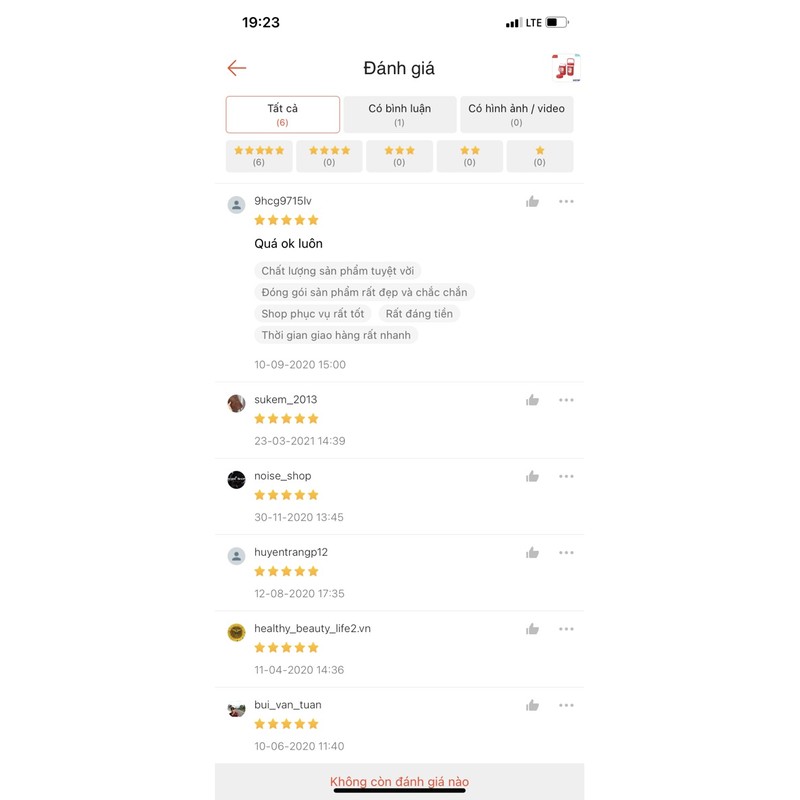800x800 pixels.
Task: Filter by one-star reviews
Action: (x=540, y=156)
